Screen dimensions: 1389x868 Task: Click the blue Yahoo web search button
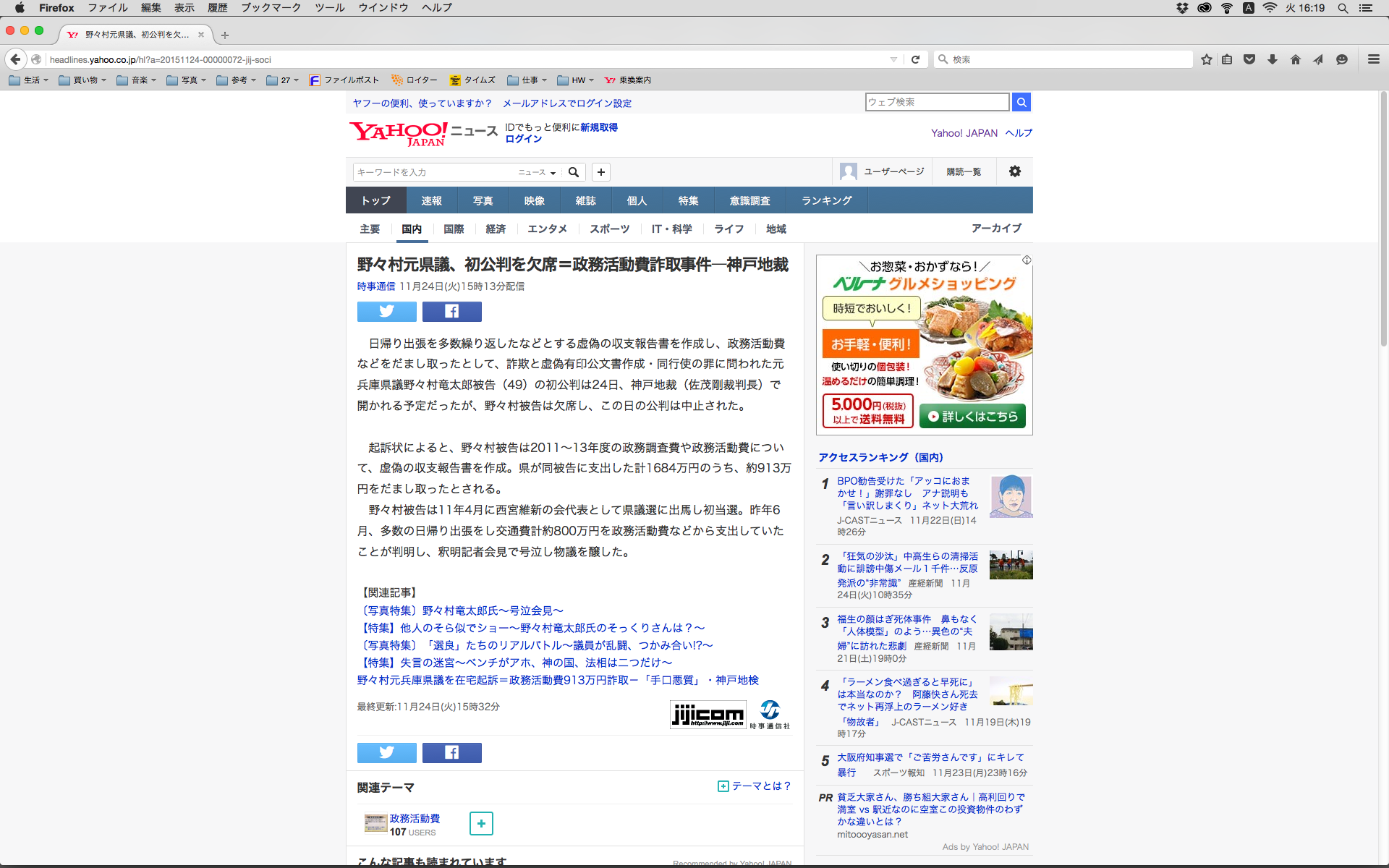coord(1021,102)
